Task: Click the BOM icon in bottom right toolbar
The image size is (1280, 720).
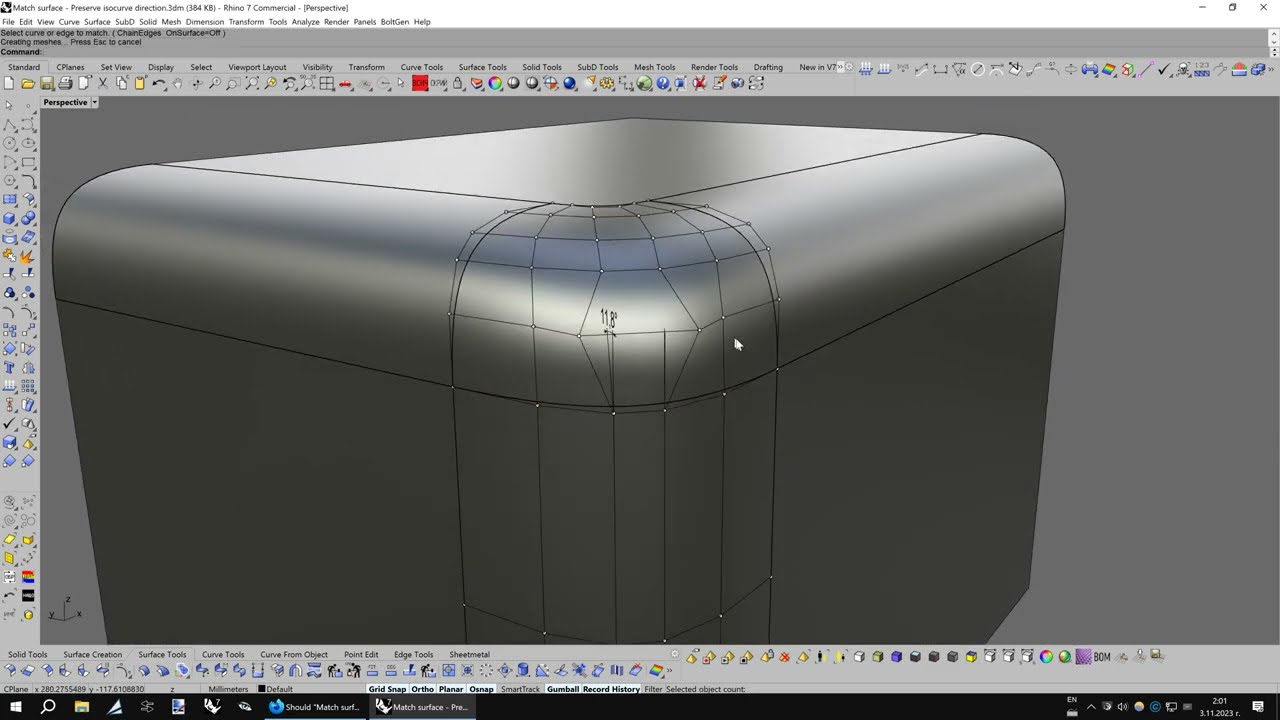Action: click(x=1102, y=657)
